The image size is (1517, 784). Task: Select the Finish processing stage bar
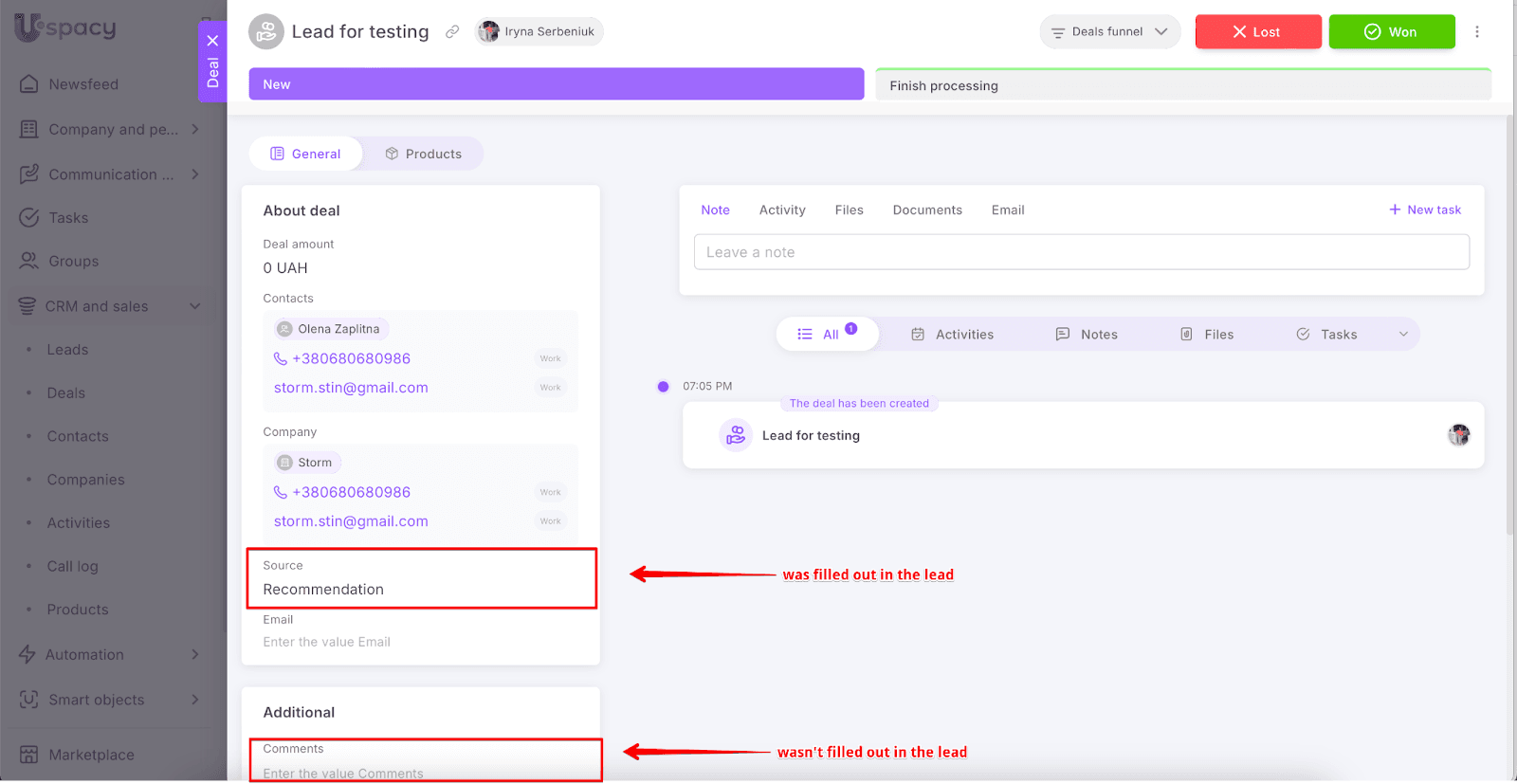1181,85
